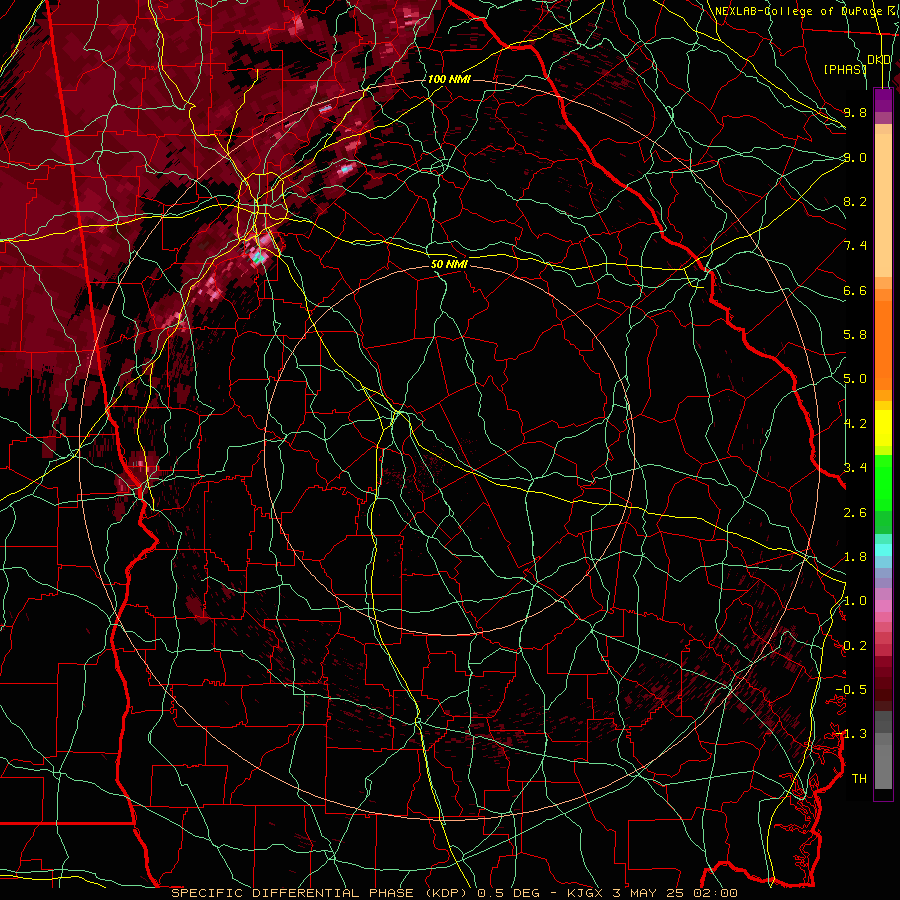The width and height of the screenshot is (900, 900).
Task: Click the bright green segment of the color bar
Action: [883, 482]
